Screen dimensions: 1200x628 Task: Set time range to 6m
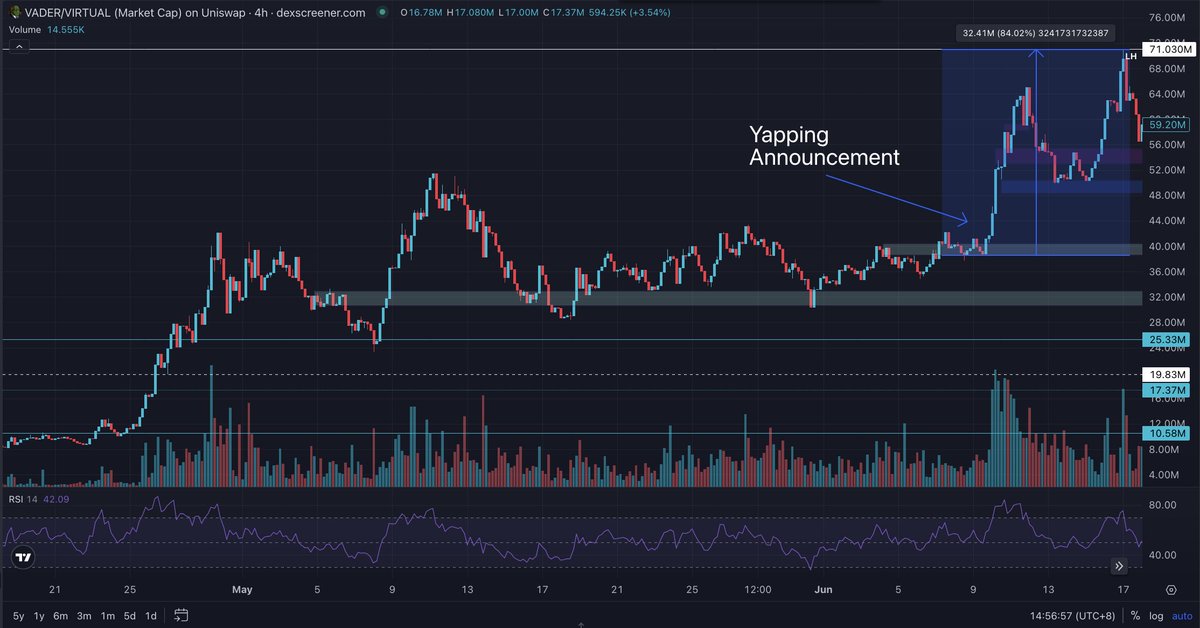click(x=61, y=615)
